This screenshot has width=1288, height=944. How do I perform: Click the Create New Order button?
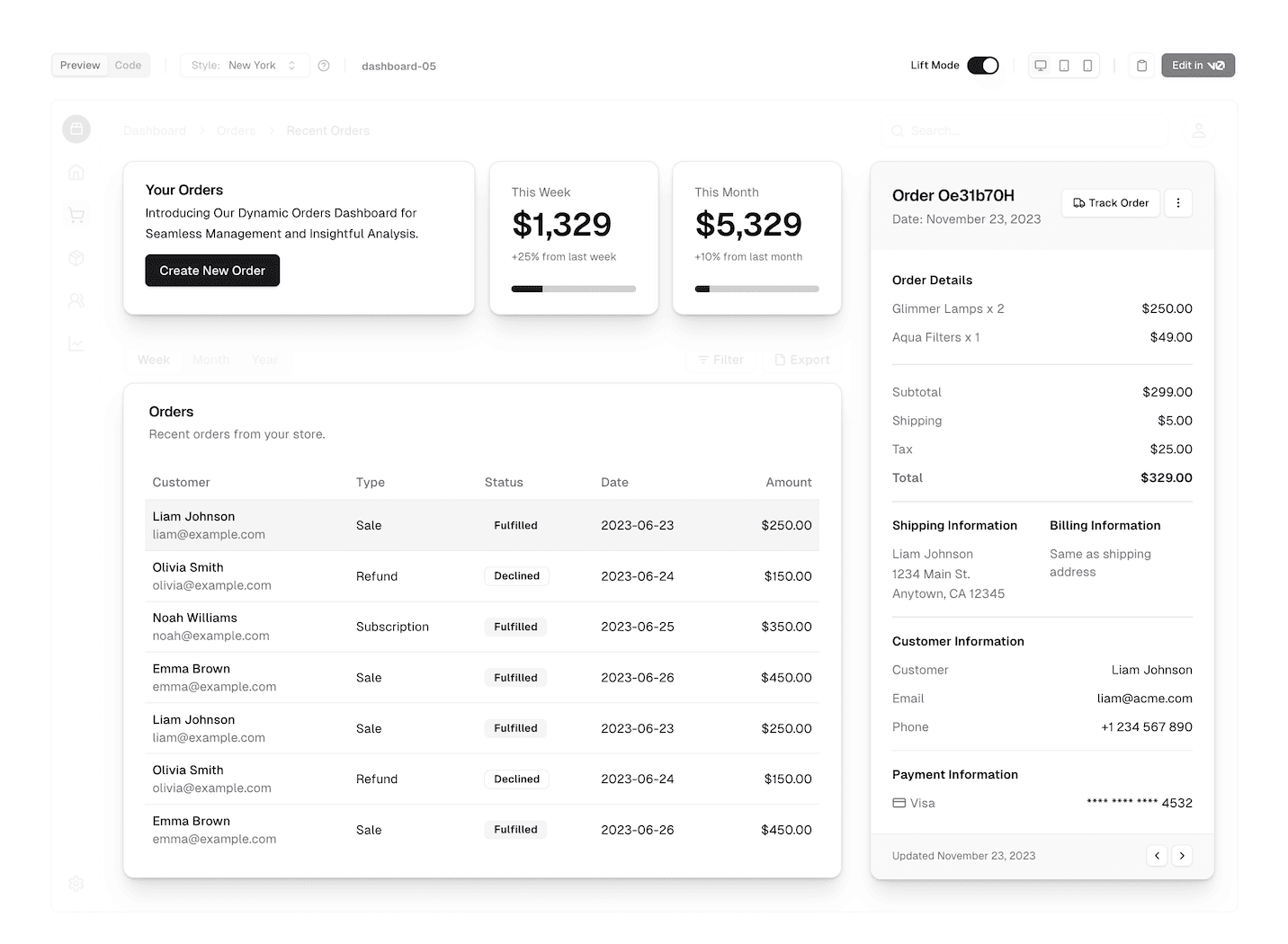point(211,270)
